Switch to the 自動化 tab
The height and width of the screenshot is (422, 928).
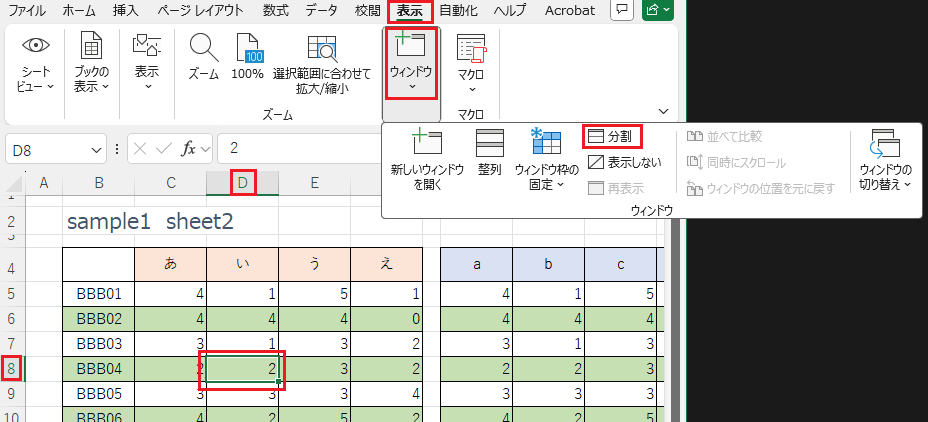coord(459,10)
